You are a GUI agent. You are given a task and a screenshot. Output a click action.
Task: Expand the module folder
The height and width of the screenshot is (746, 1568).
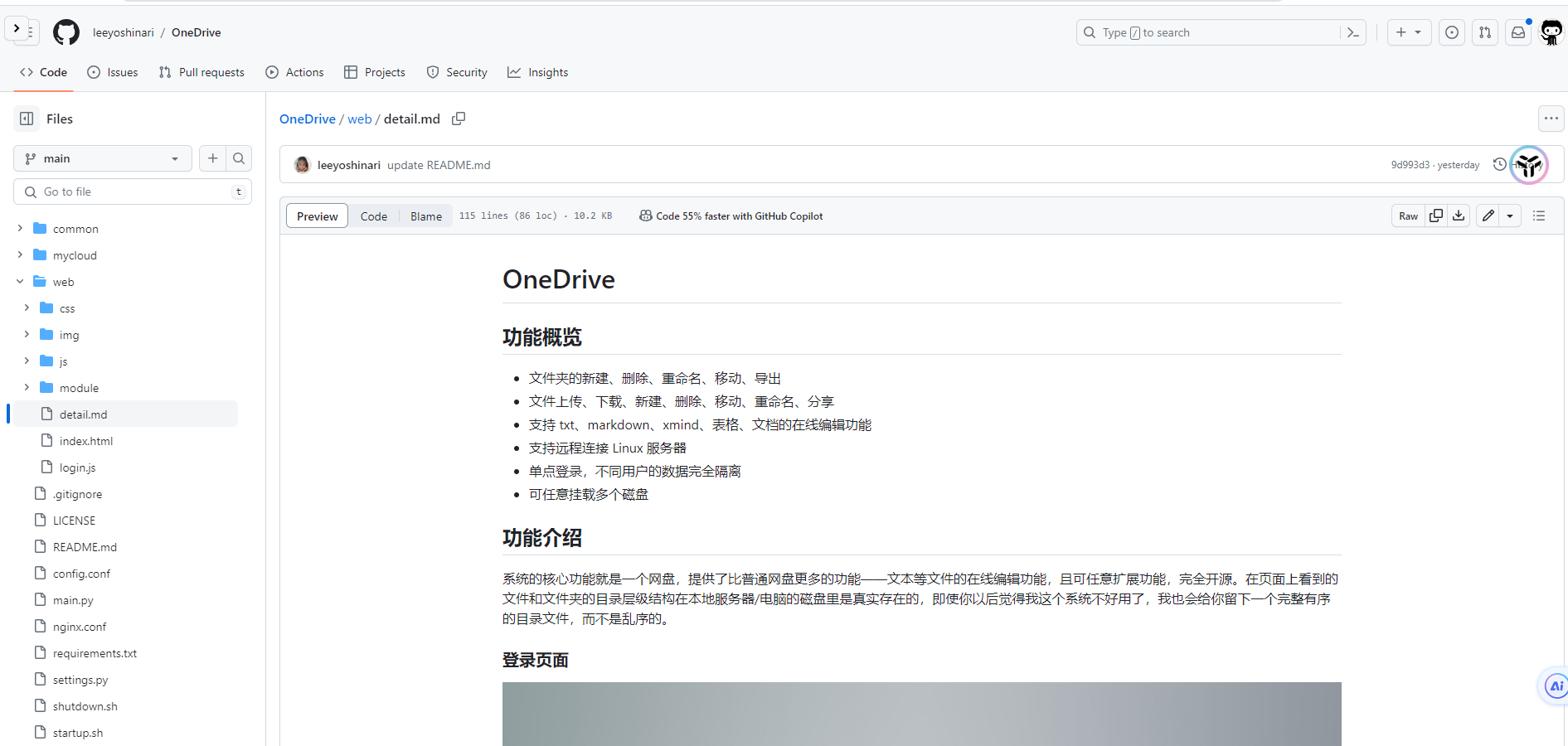(27, 387)
